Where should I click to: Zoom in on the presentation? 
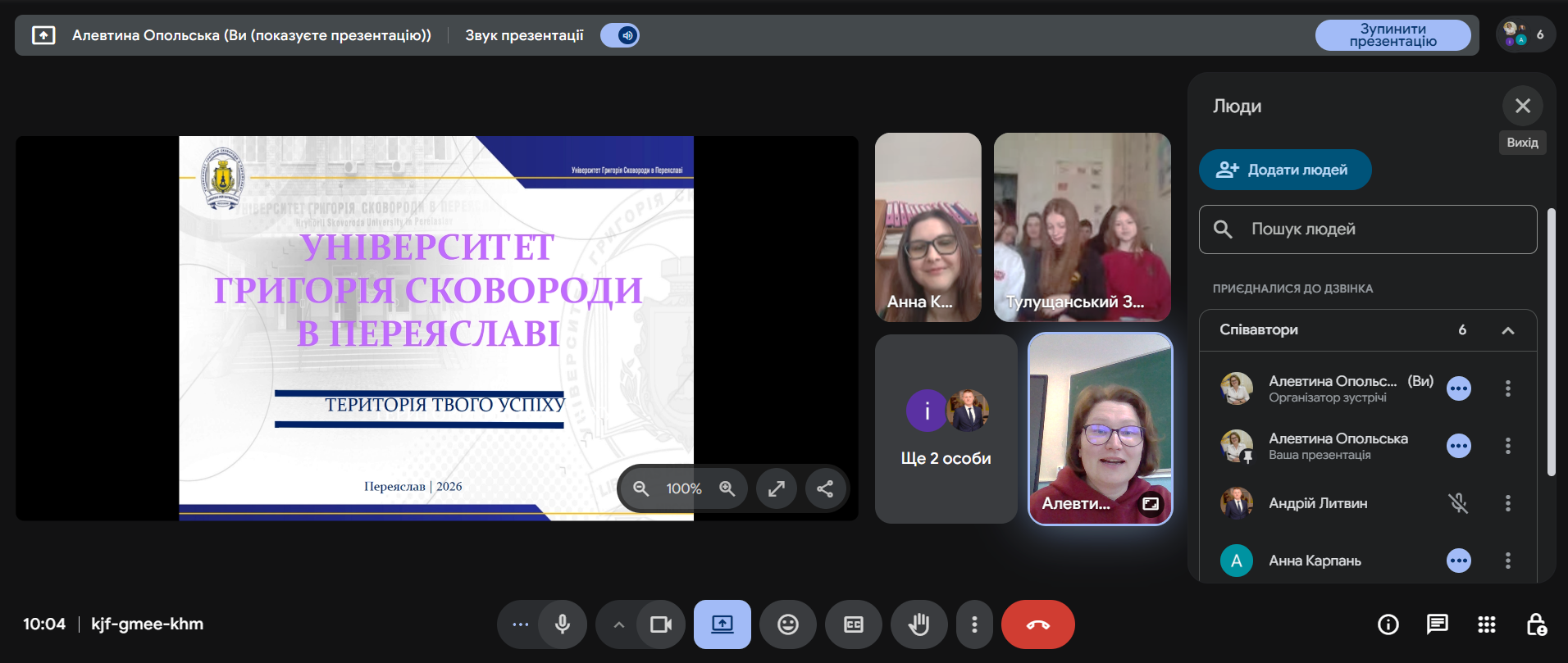(727, 488)
